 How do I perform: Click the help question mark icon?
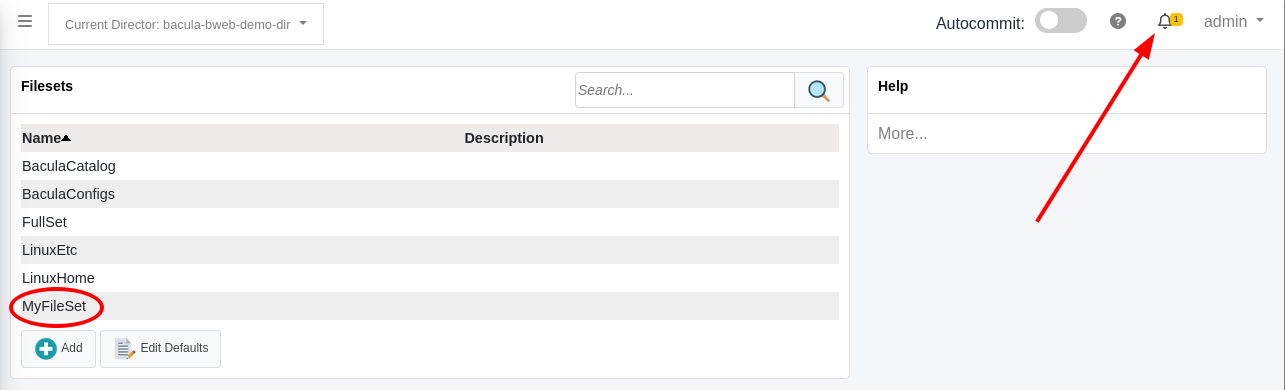pyautogui.click(x=1118, y=21)
